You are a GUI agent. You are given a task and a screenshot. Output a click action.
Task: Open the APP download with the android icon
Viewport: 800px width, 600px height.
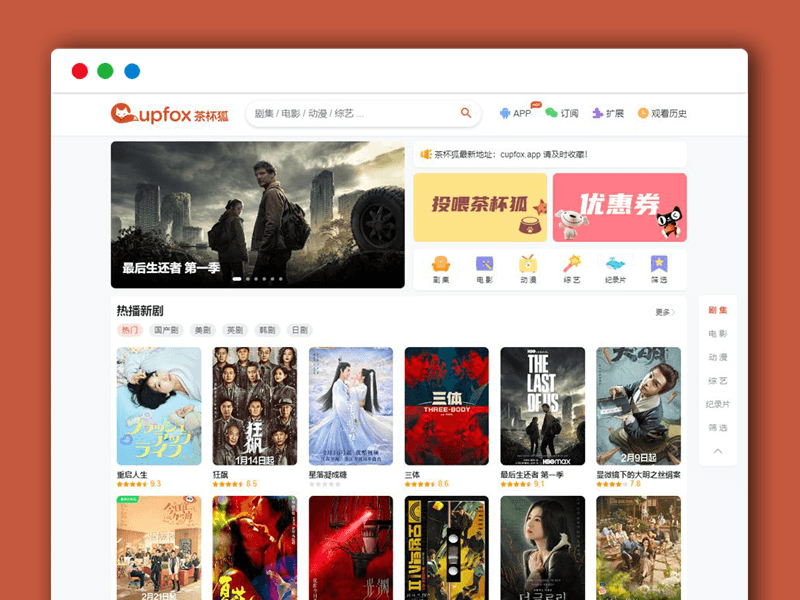[x=503, y=113]
